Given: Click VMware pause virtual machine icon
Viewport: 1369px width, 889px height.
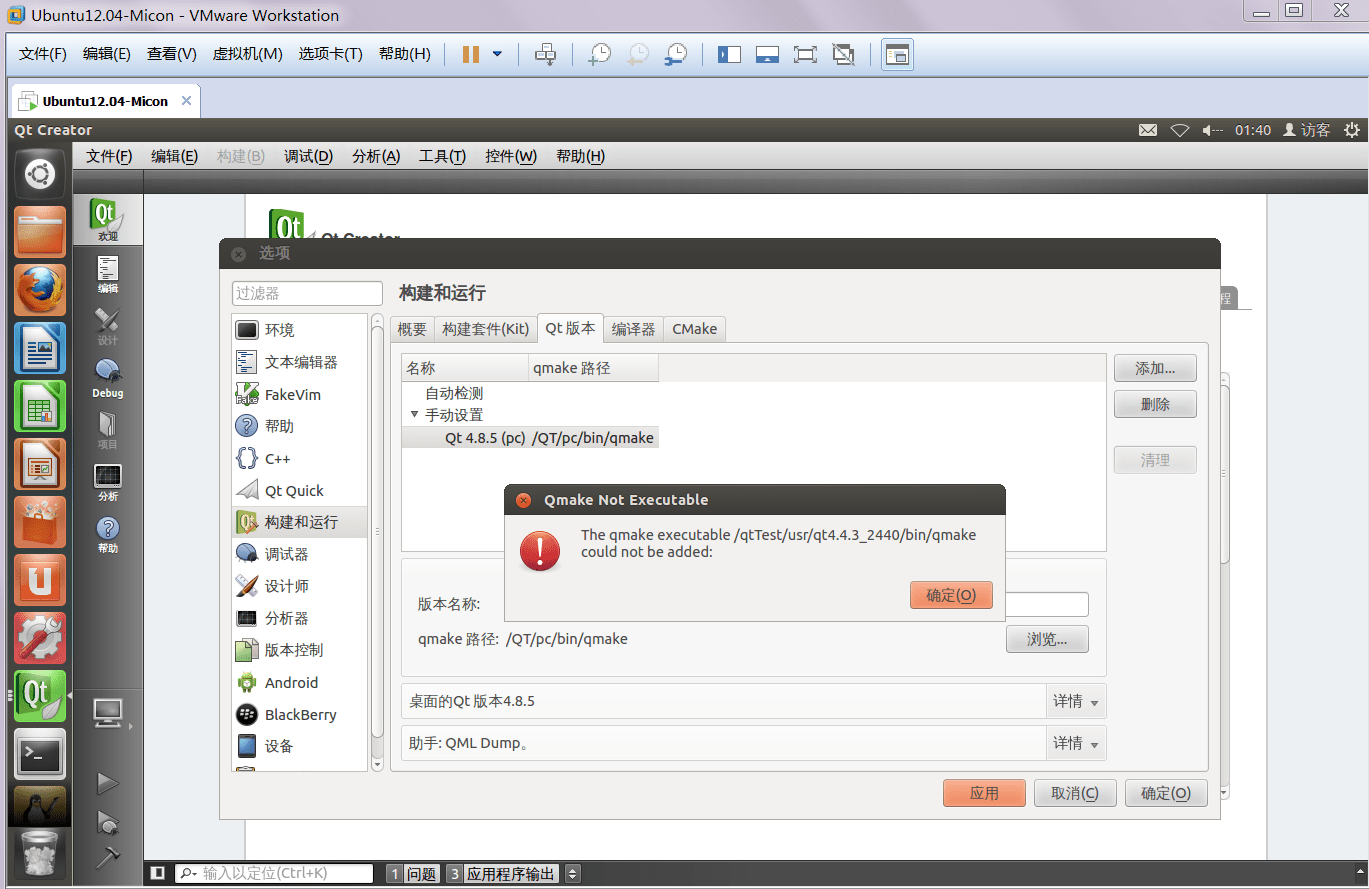Looking at the screenshot, I should click(471, 54).
